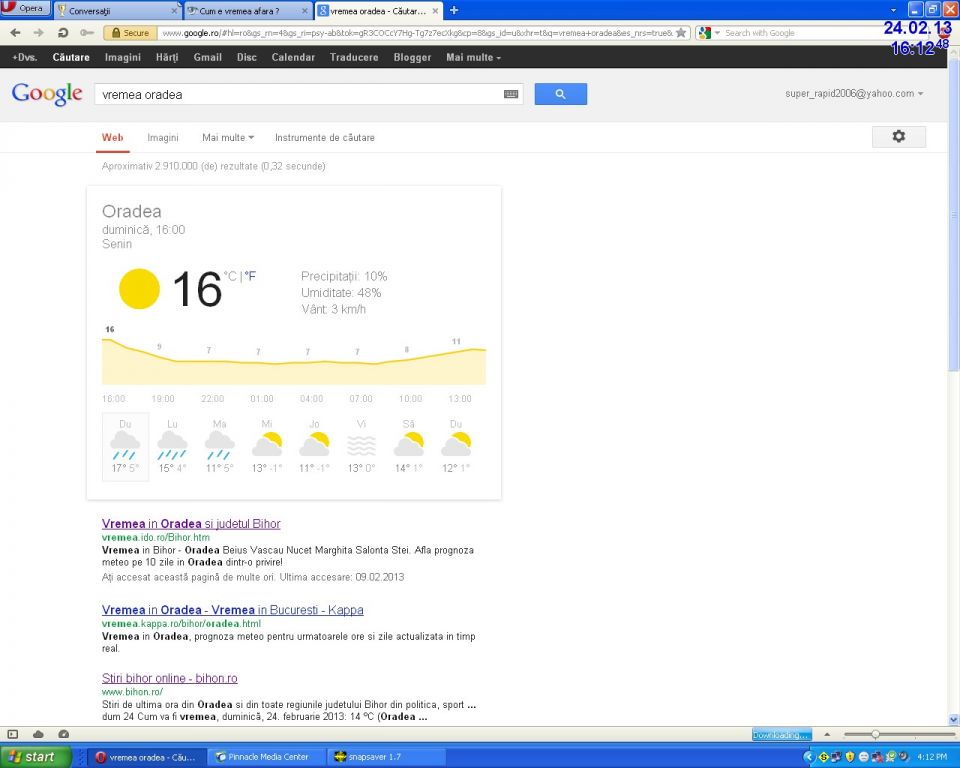Open 'Vremea in Oradea - Vremea in Bucuresti - Kappa' result
This screenshot has width=960, height=768.
pos(233,610)
